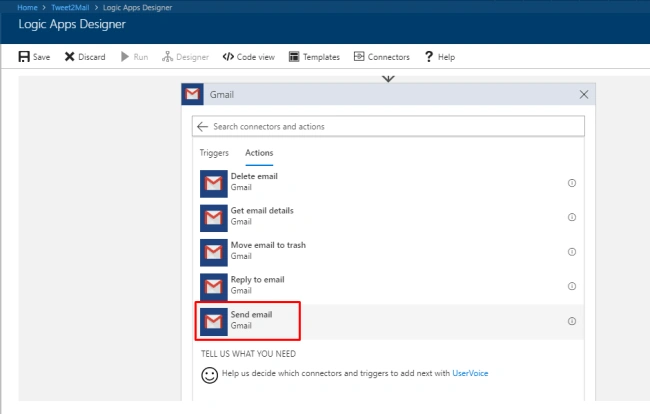Viewport: 650px width, 414px height.
Task: Show info icon for Send email
Action: (572, 321)
